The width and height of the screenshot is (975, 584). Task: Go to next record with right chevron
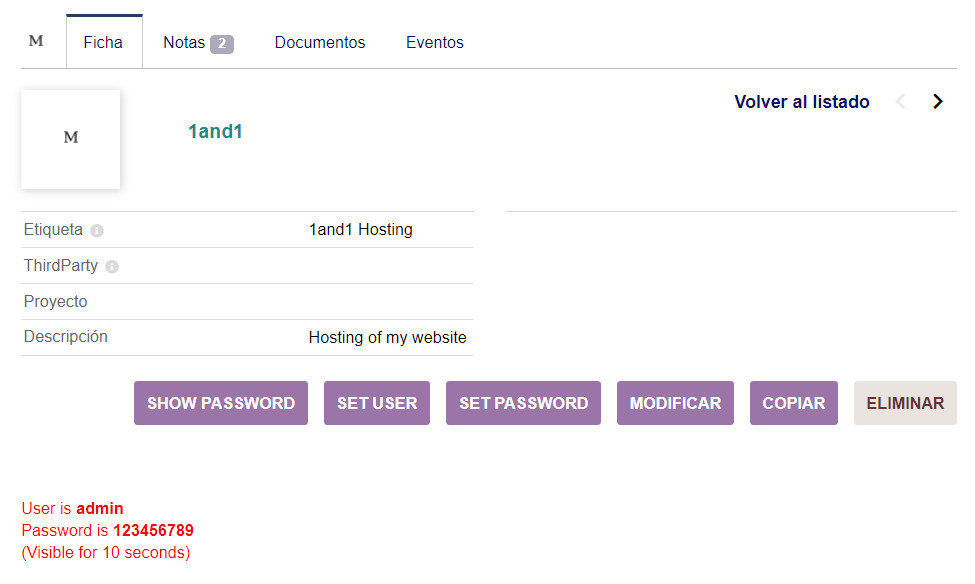pyautogui.click(x=937, y=101)
